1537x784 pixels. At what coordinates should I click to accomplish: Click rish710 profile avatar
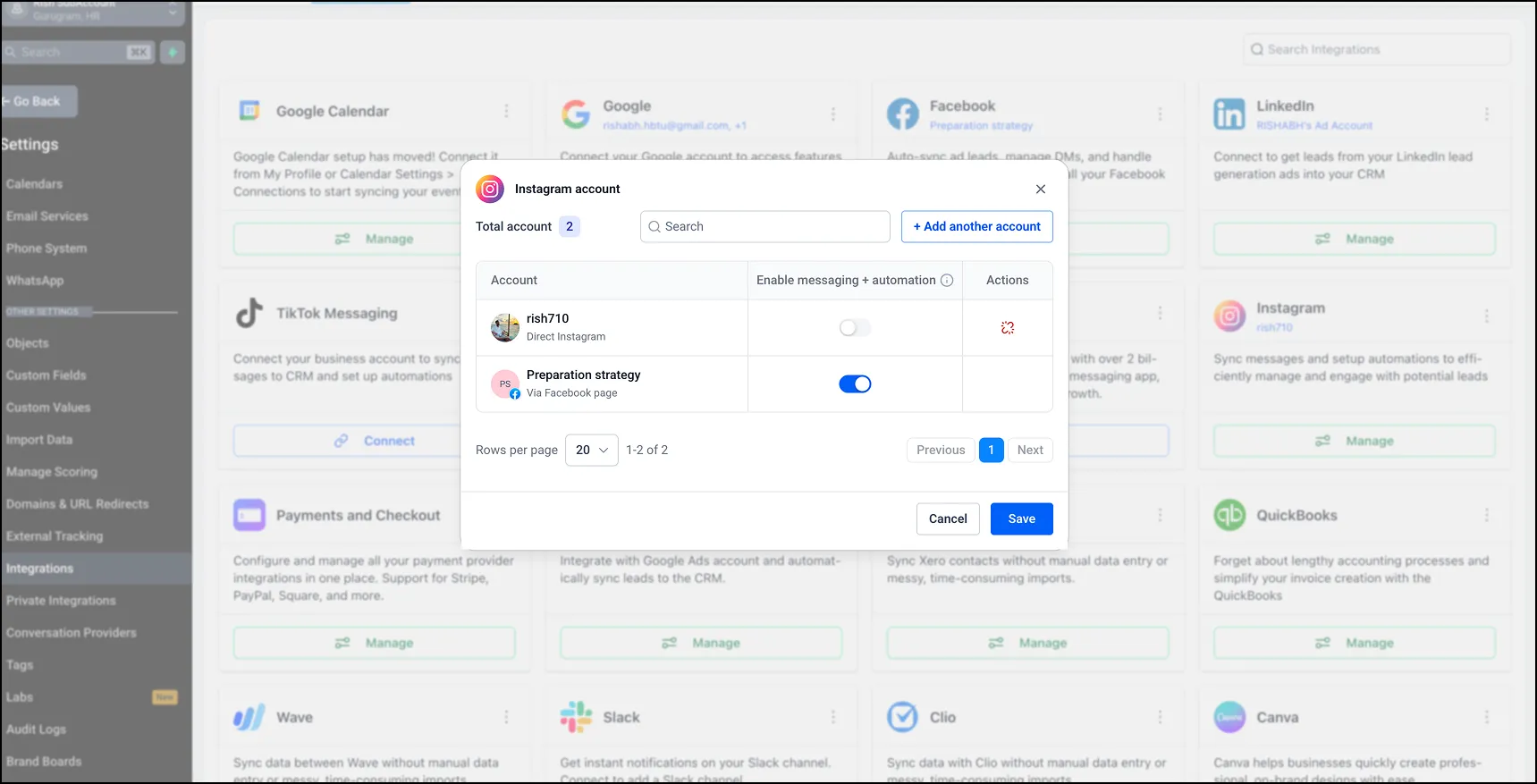click(505, 327)
